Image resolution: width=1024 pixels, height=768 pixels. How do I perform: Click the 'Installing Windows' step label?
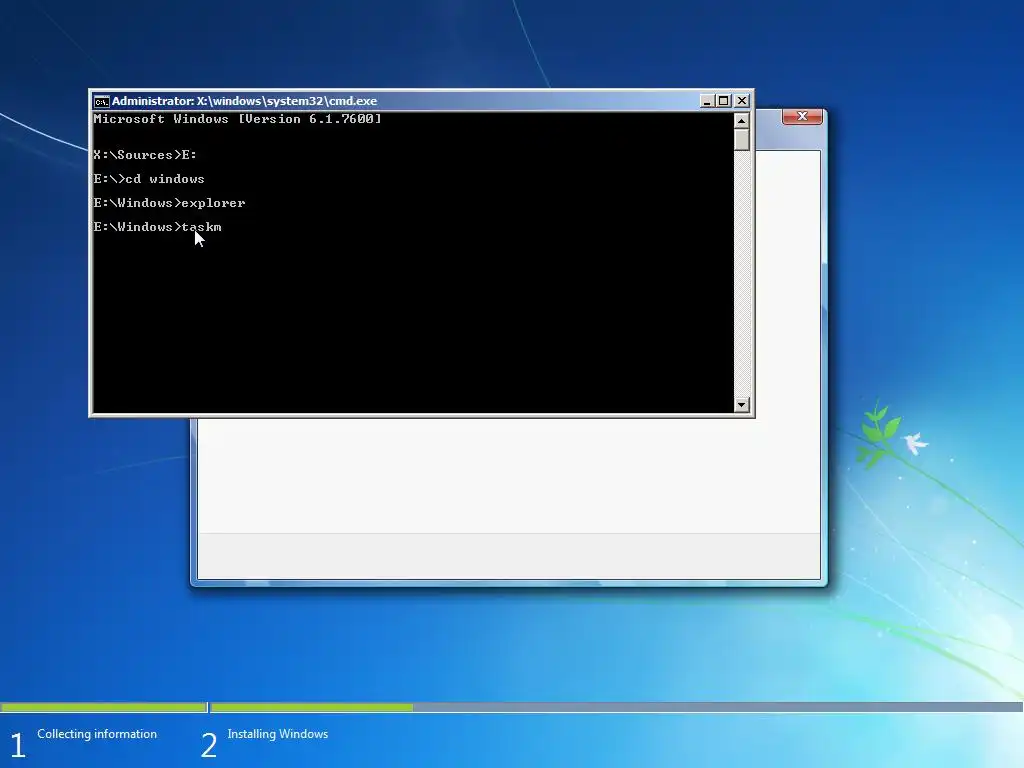click(278, 734)
